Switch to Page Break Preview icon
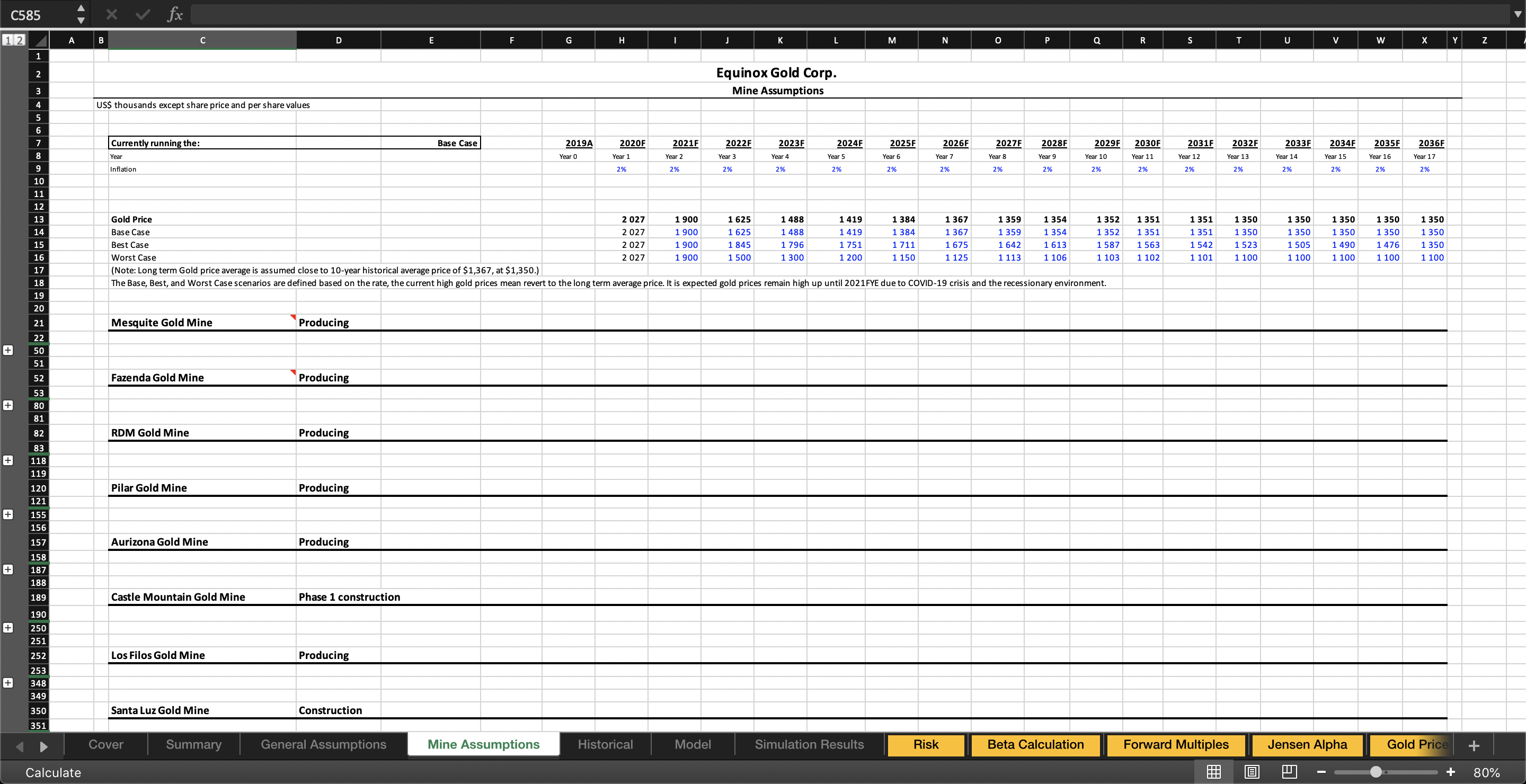 coord(1290,772)
